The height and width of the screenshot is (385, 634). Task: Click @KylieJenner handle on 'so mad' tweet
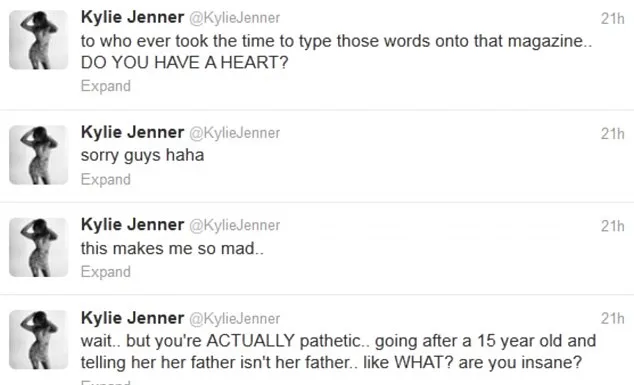click(x=235, y=226)
